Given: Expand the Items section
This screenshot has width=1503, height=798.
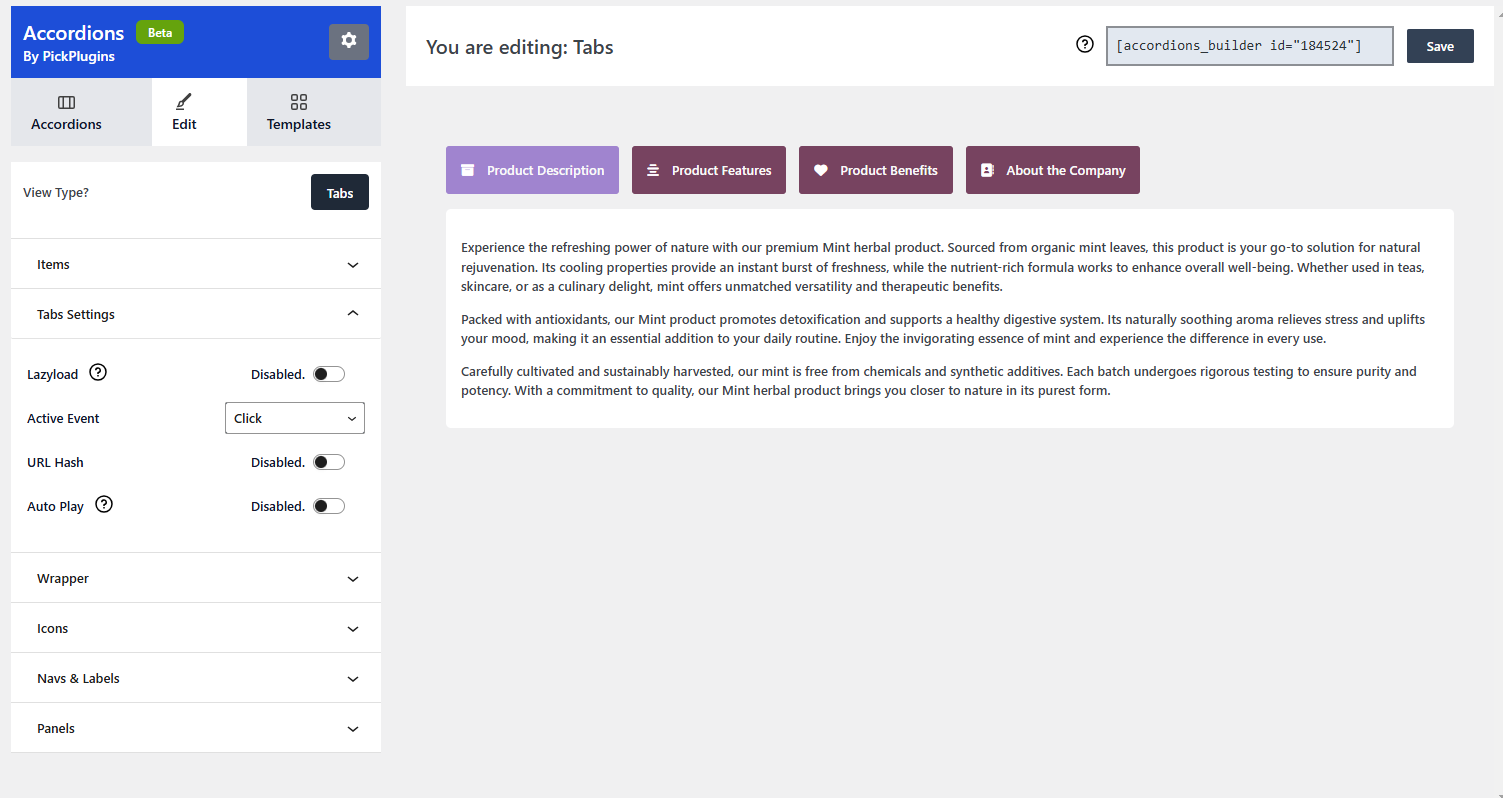Looking at the screenshot, I should coord(196,264).
